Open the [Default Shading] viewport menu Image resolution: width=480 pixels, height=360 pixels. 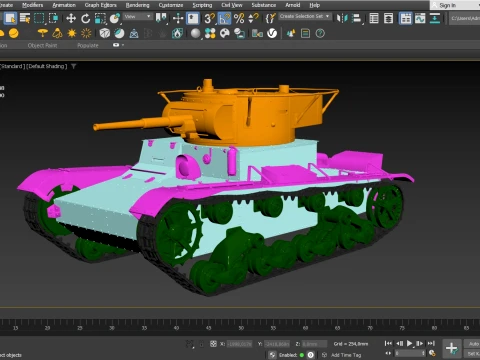(x=47, y=66)
